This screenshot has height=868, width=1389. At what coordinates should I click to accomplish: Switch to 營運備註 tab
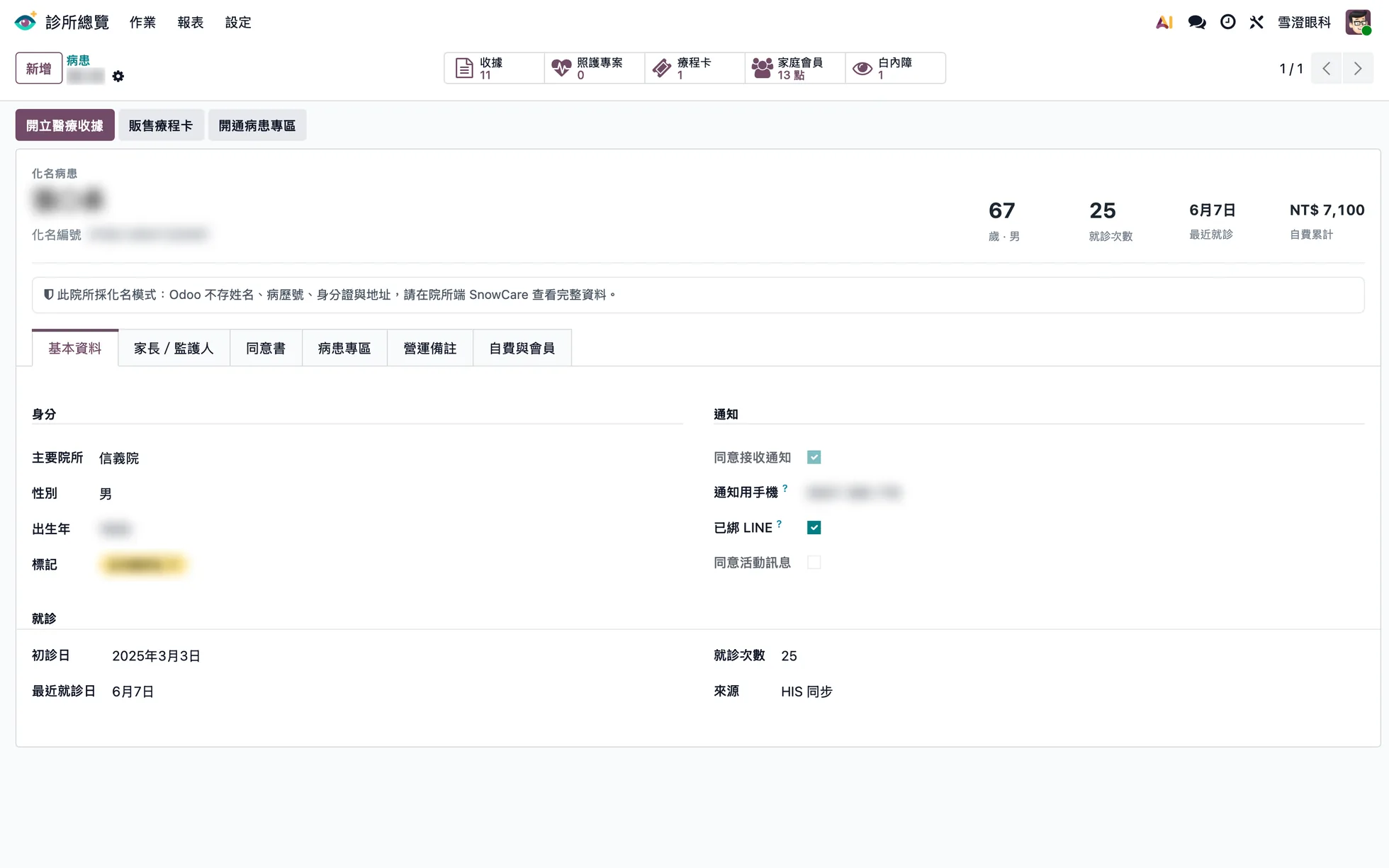(x=430, y=348)
